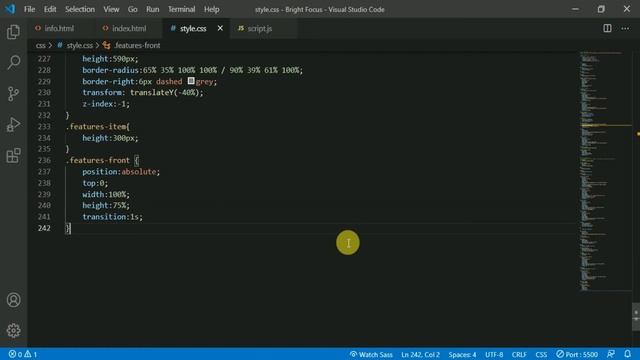
Task: Click the css folder breadcrumb
Action: [40, 45]
